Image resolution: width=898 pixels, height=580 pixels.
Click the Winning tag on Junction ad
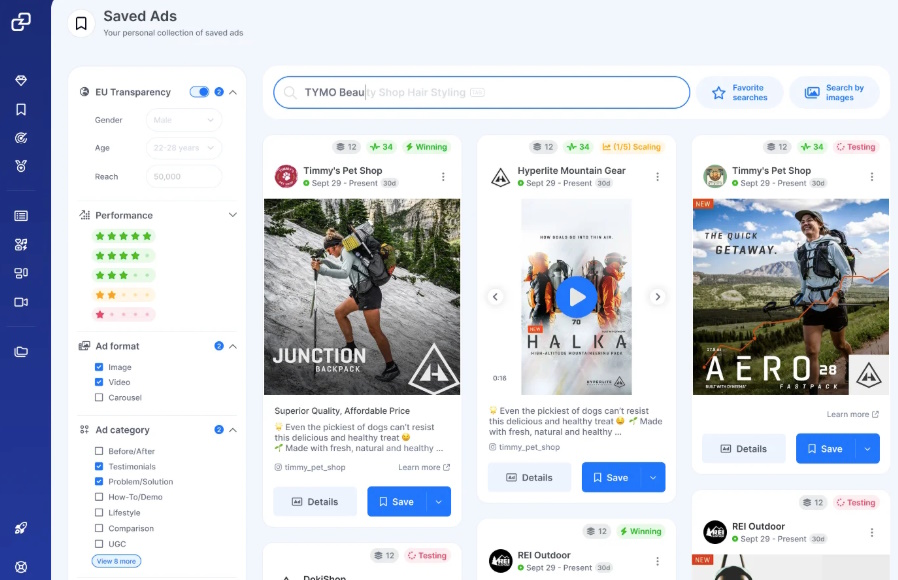coord(427,147)
